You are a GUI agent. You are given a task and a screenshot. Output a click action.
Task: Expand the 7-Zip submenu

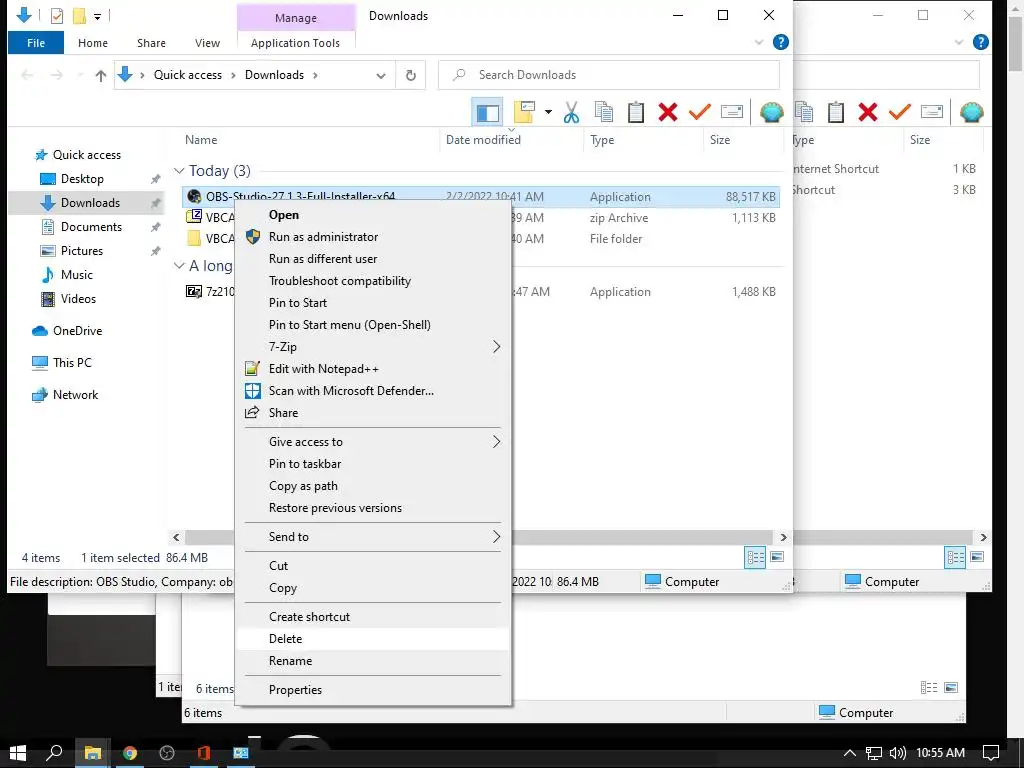tap(372, 347)
